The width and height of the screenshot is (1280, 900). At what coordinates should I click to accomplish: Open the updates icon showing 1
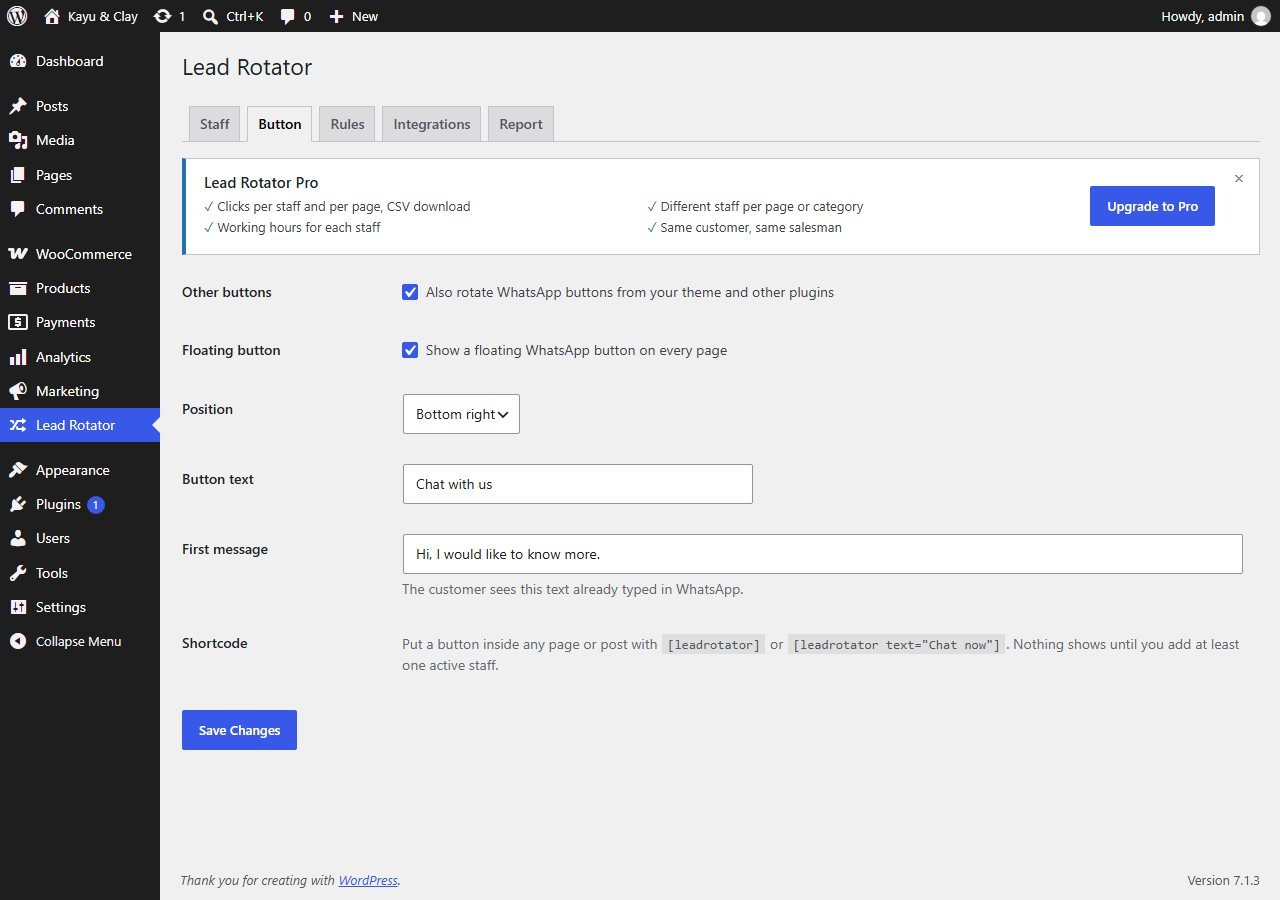click(x=162, y=16)
